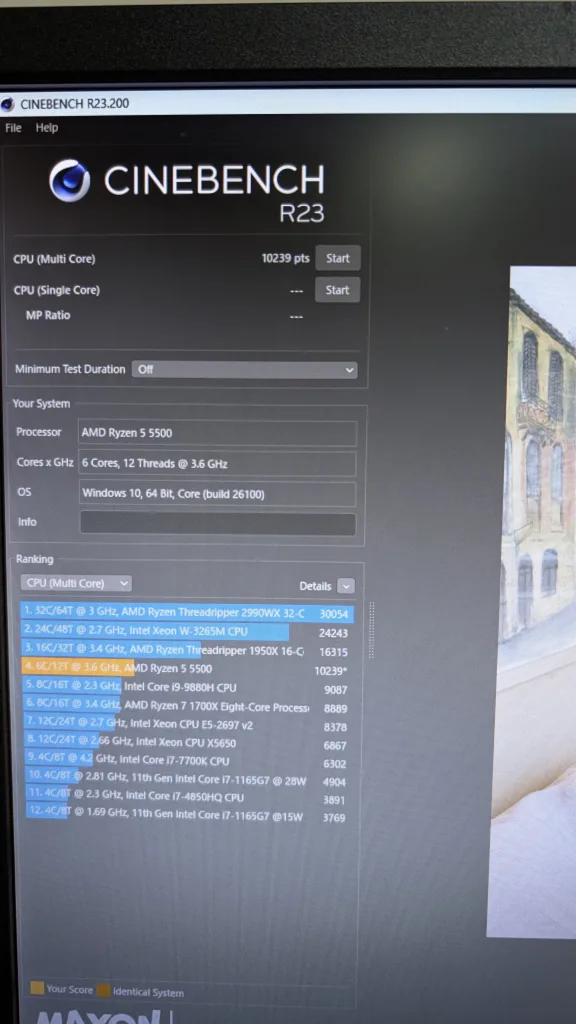The height and width of the screenshot is (1024, 576).
Task: Select the Intel Core i7-4850HQ ranking row
Action: tap(187, 797)
